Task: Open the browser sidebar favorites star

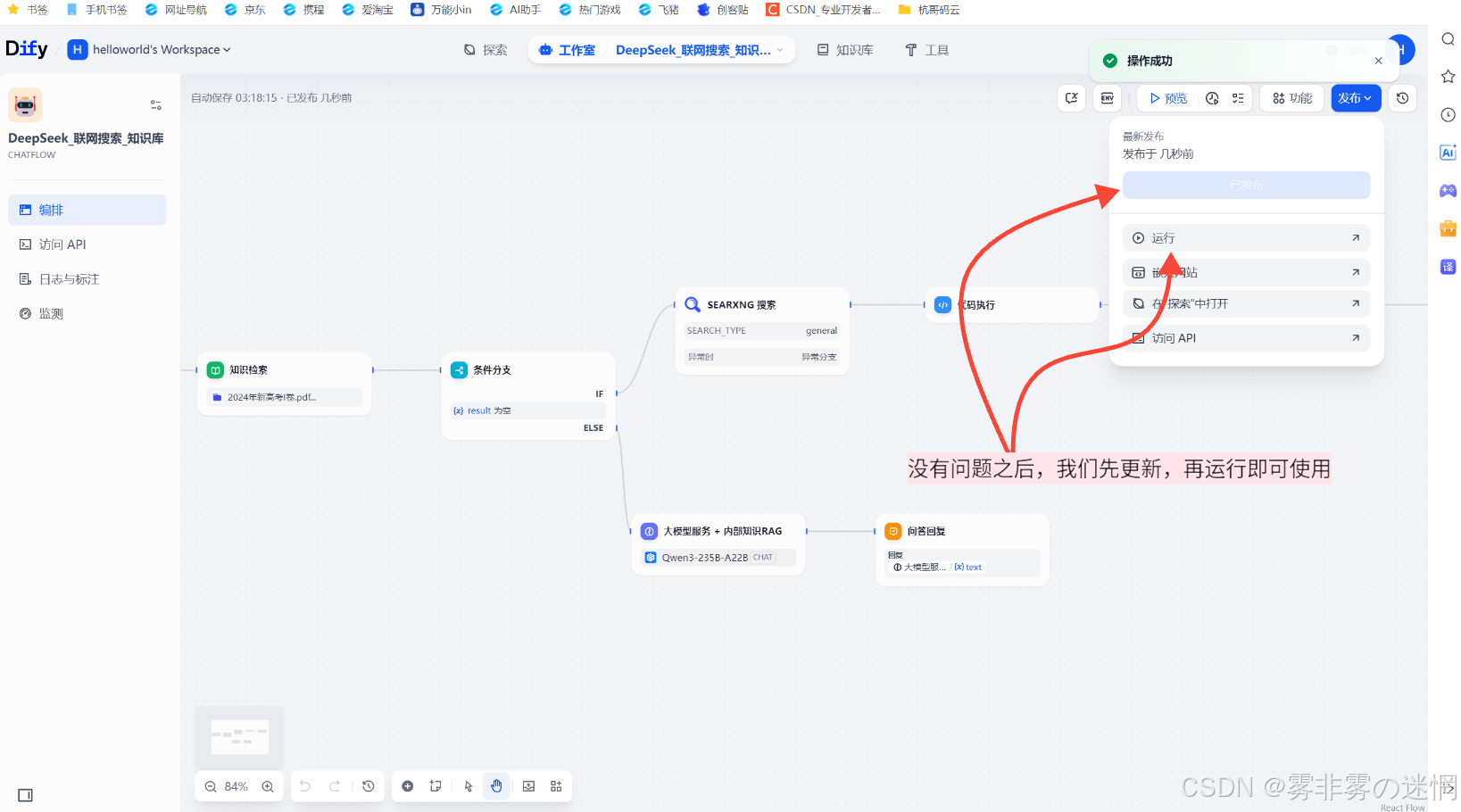Action: click(1448, 77)
